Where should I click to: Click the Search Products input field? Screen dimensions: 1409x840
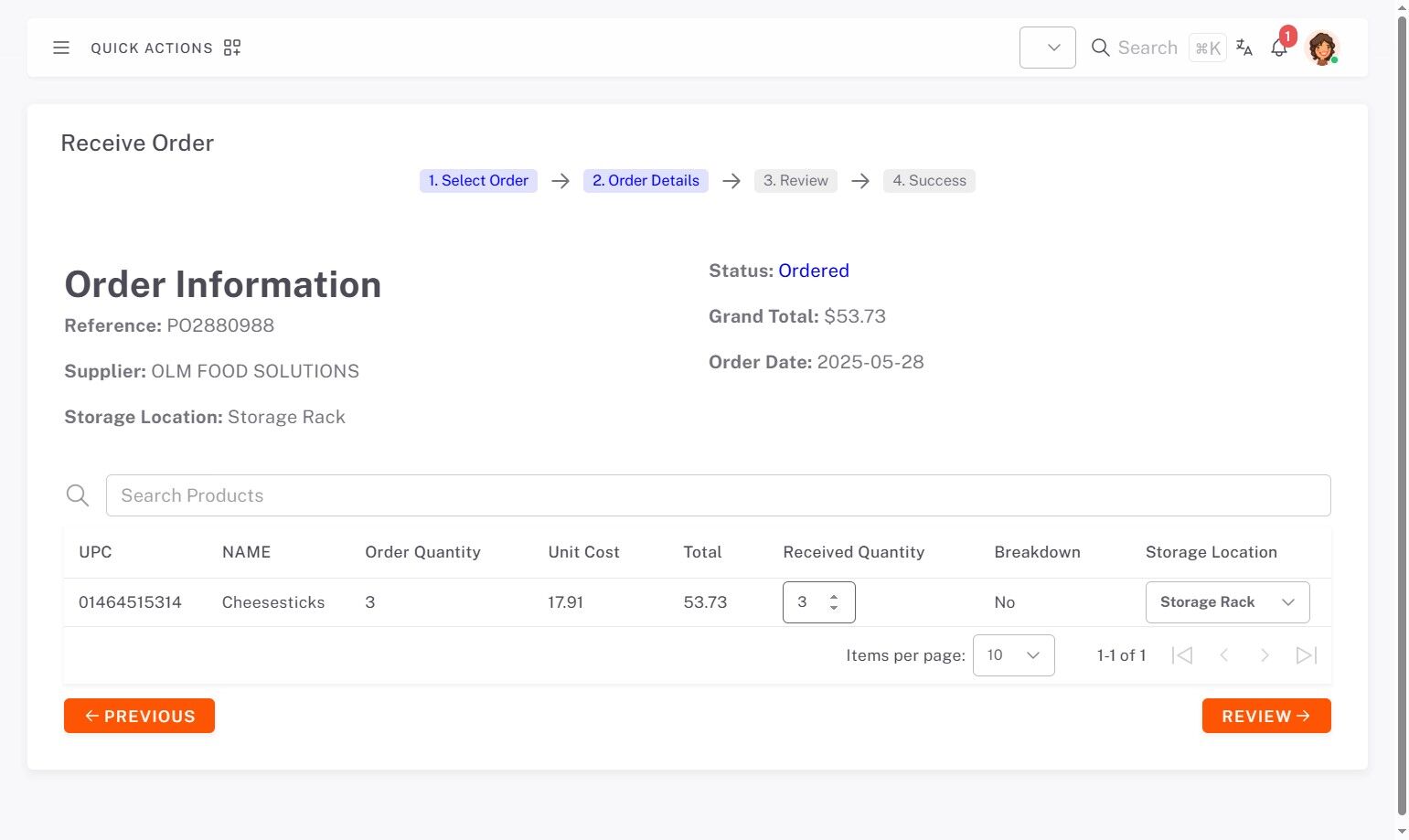(718, 495)
